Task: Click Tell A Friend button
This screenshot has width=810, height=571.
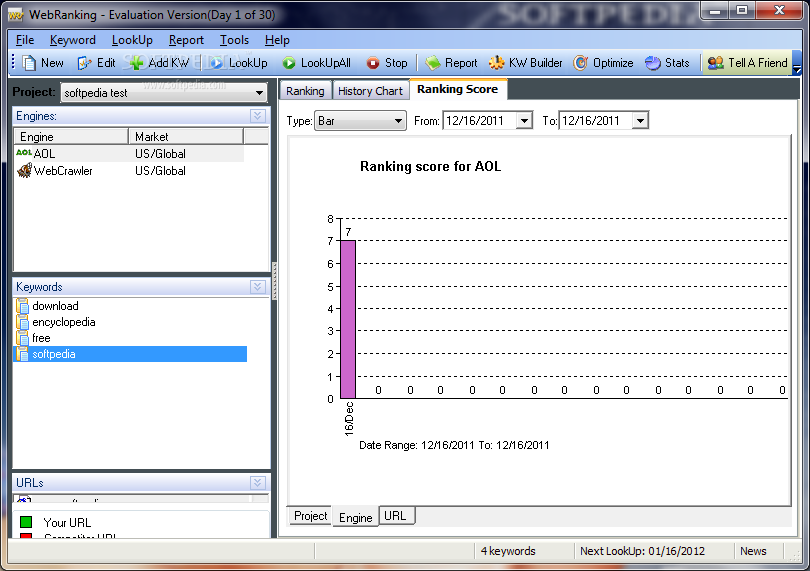Action: point(747,63)
